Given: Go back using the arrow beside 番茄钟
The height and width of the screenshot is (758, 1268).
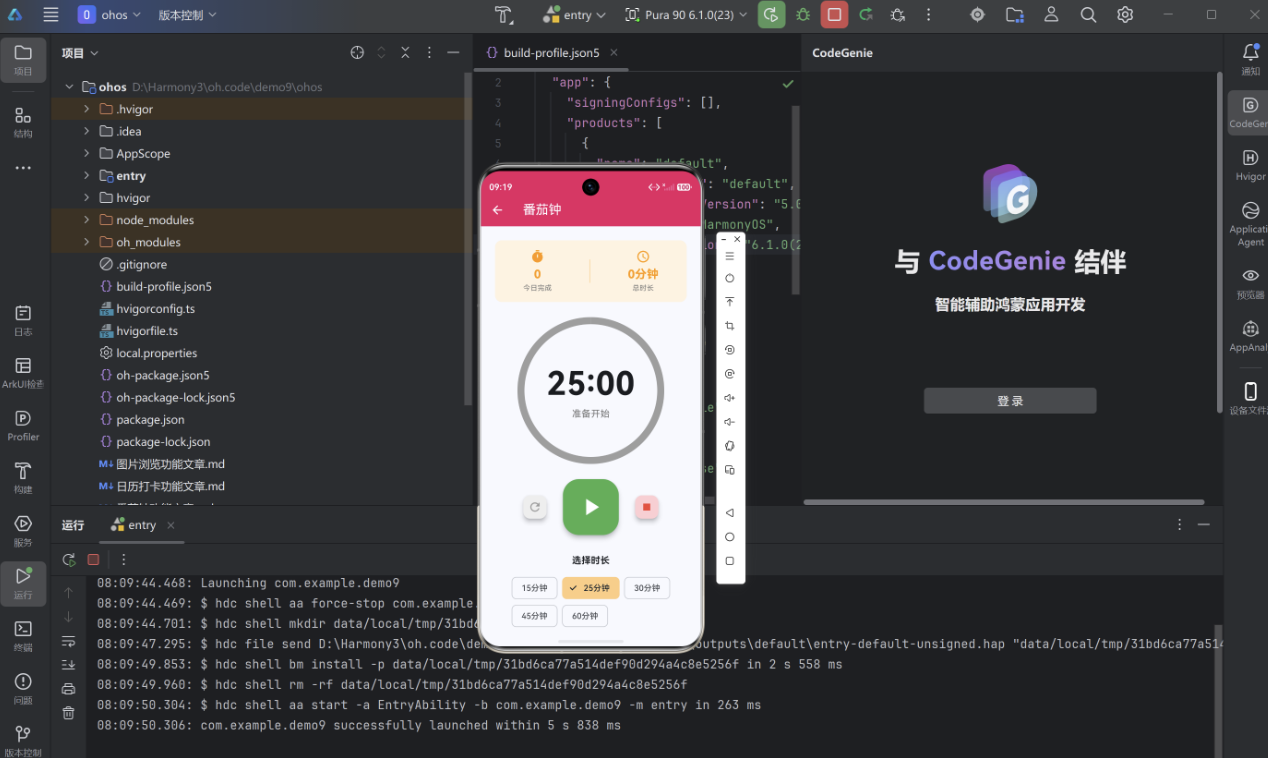Looking at the screenshot, I should tap(498, 210).
